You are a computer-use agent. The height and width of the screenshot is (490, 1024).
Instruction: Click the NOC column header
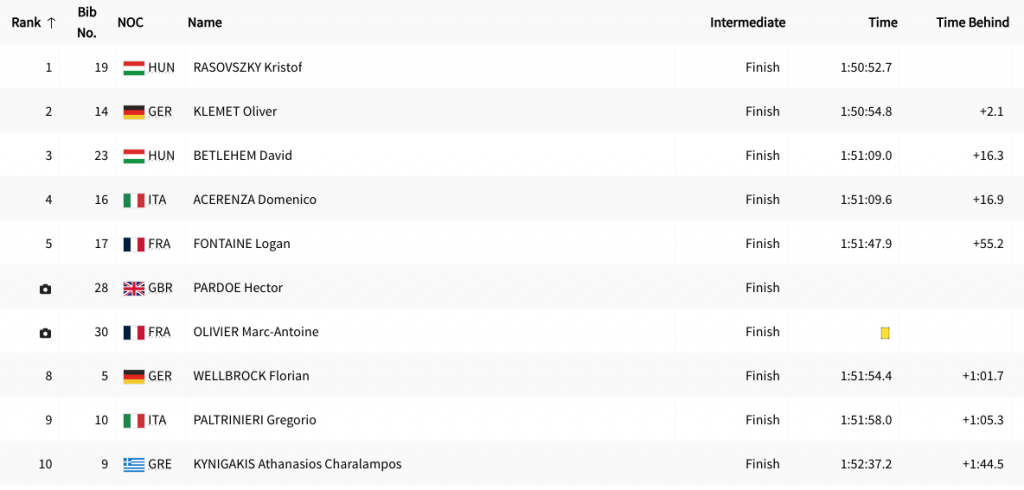pyautogui.click(x=130, y=22)
